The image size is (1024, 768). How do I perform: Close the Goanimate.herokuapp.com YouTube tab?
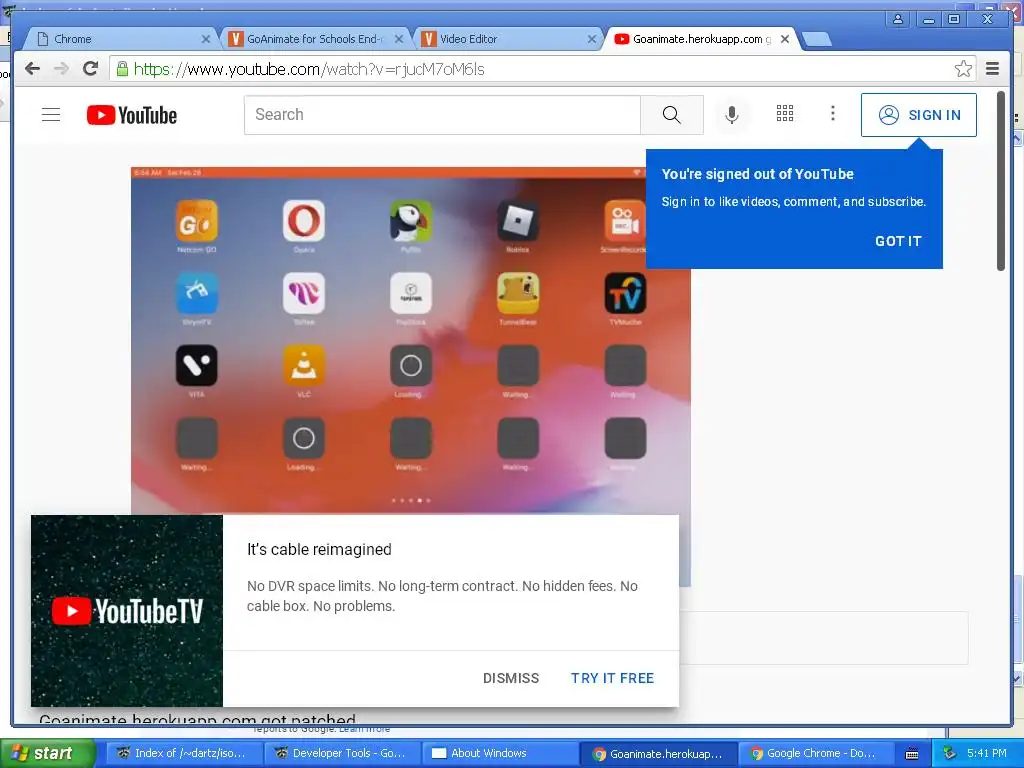[x=785, y=39]
